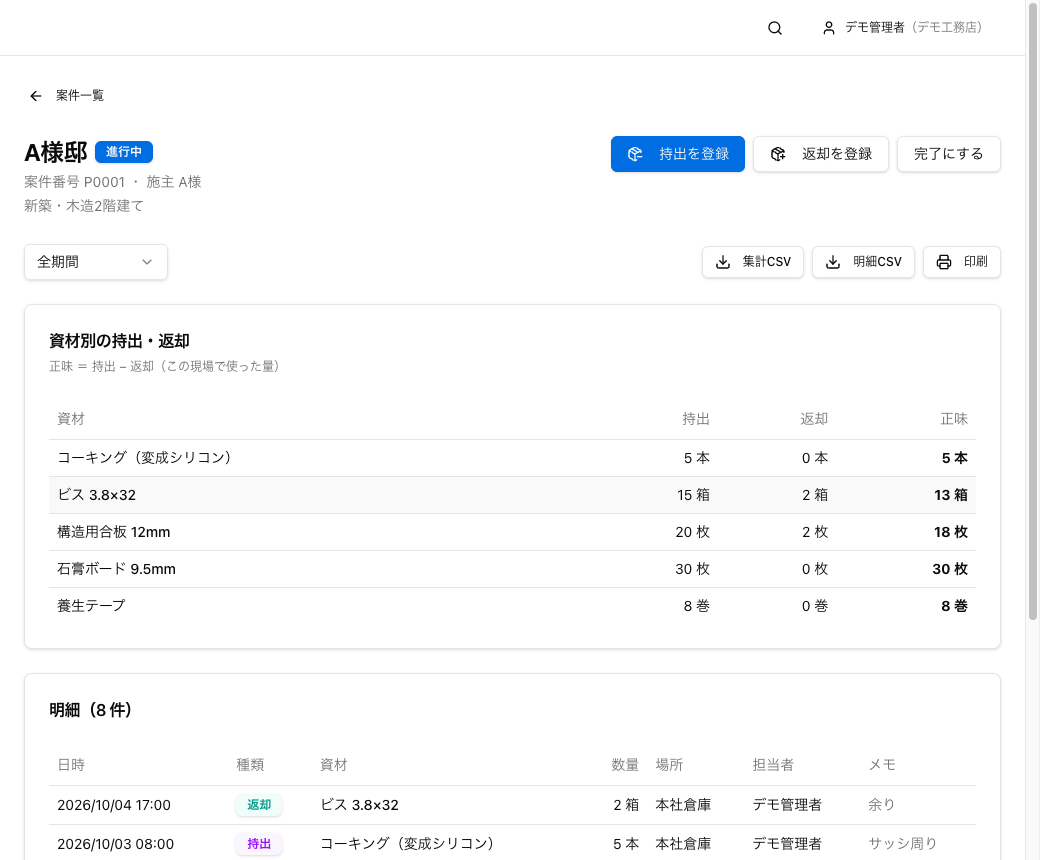Click the user profile icon
The width and height of the screenshot is (1040, 860).
(x=828, y=28)
